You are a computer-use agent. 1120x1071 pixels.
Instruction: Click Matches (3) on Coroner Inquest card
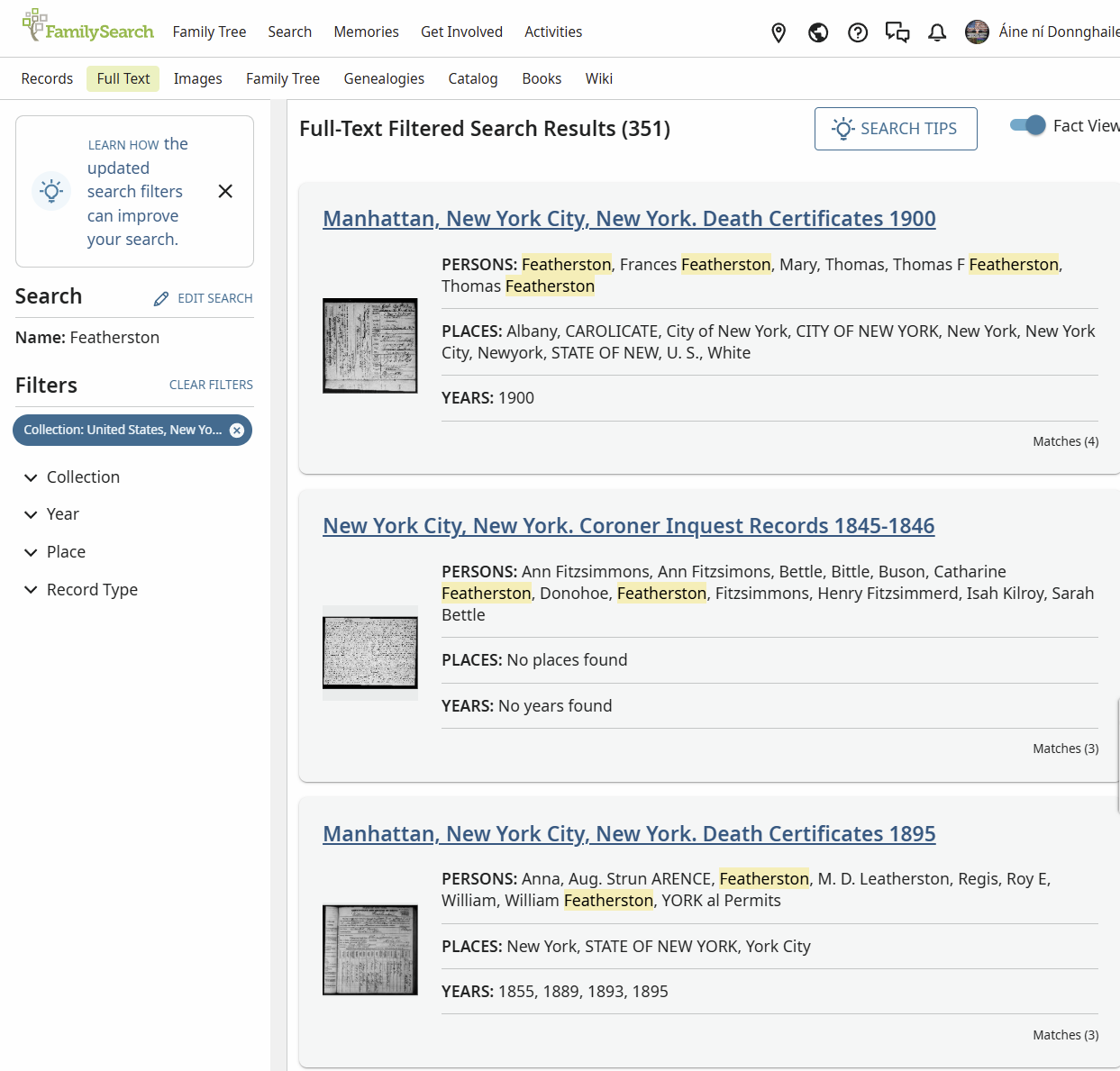click(x=1066, y=749)
